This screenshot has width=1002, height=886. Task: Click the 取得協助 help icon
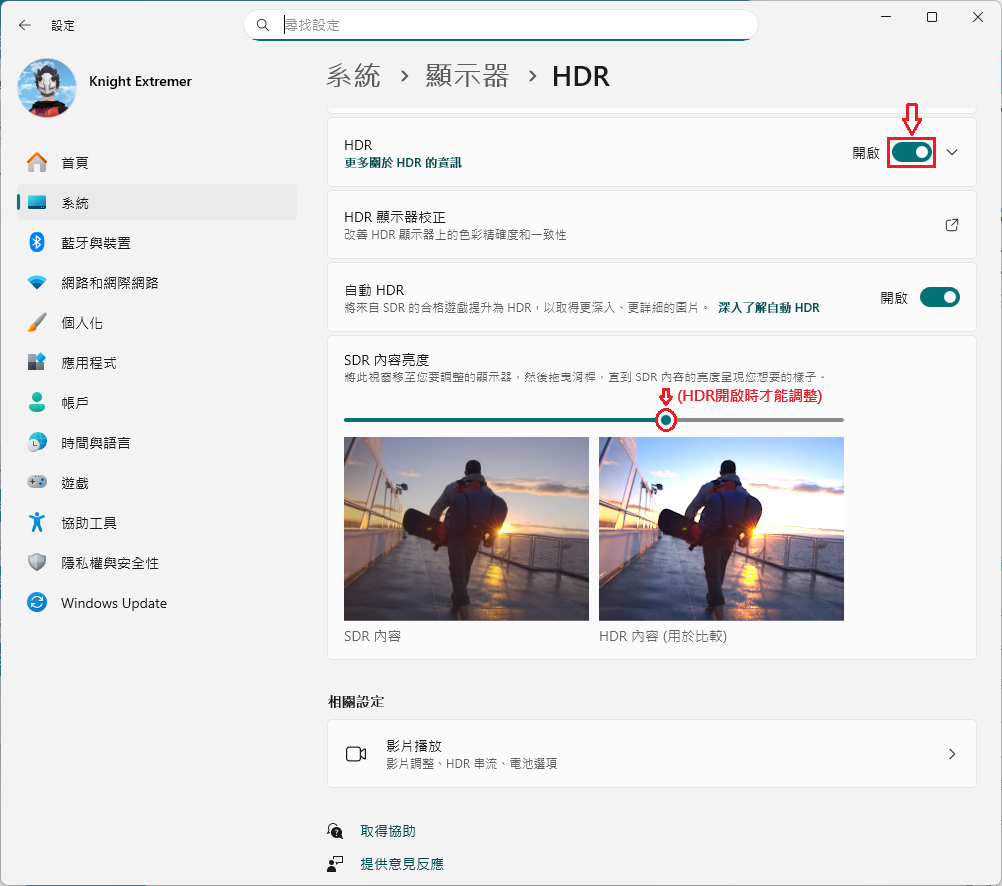point(335,831)
